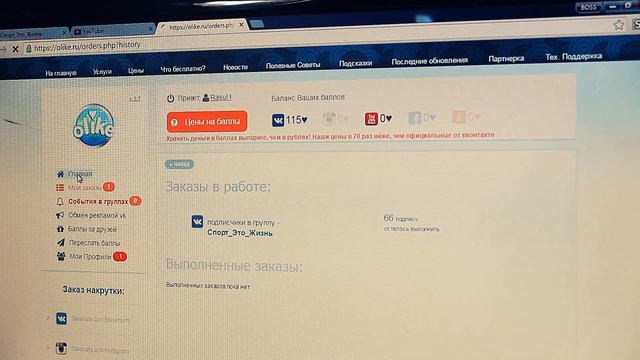Screen dimensions: 640x360
Task: Open Мои Профили in the sidebar
Action: (90, 257)
